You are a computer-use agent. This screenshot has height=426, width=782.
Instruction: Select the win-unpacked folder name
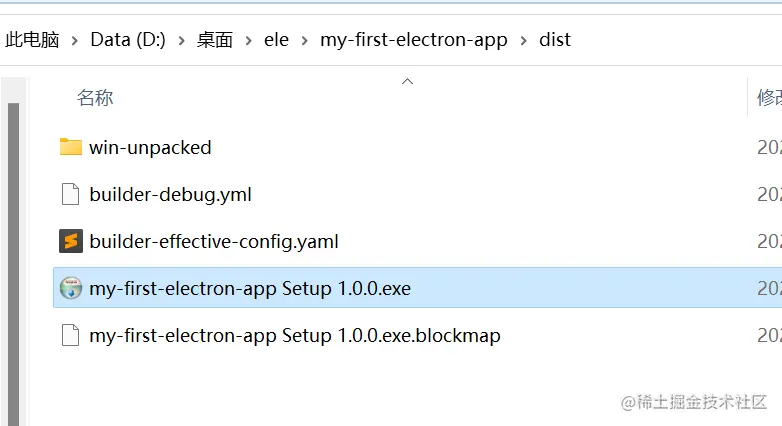(x=150, y=148)
